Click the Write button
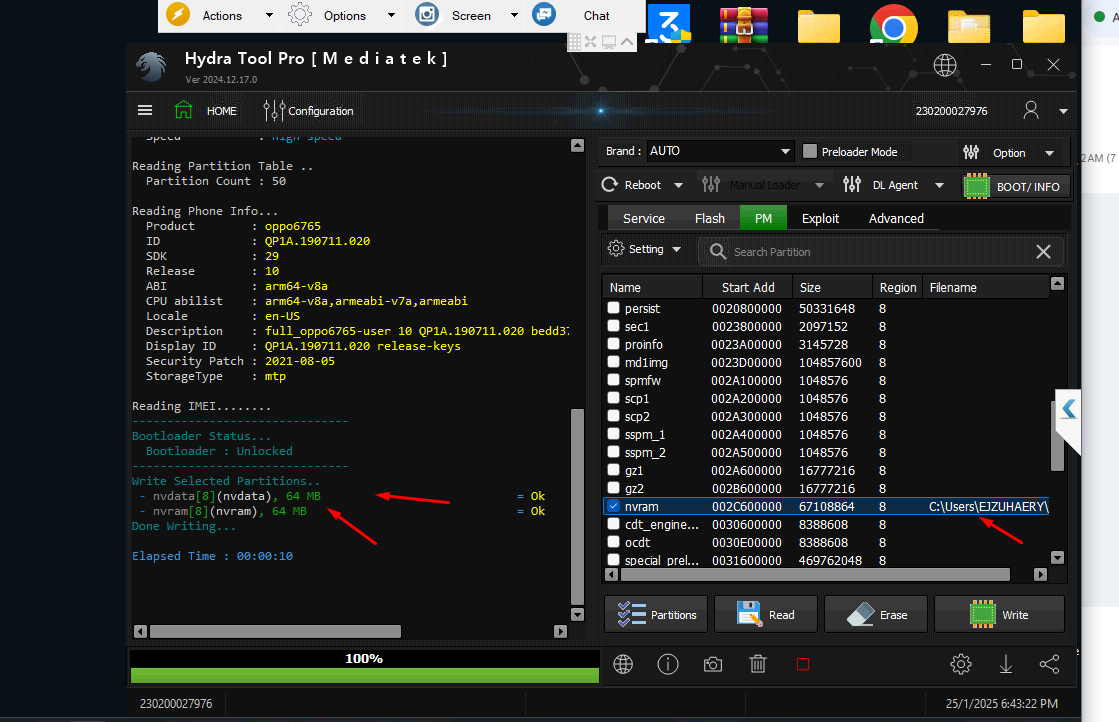 [999, 614]
